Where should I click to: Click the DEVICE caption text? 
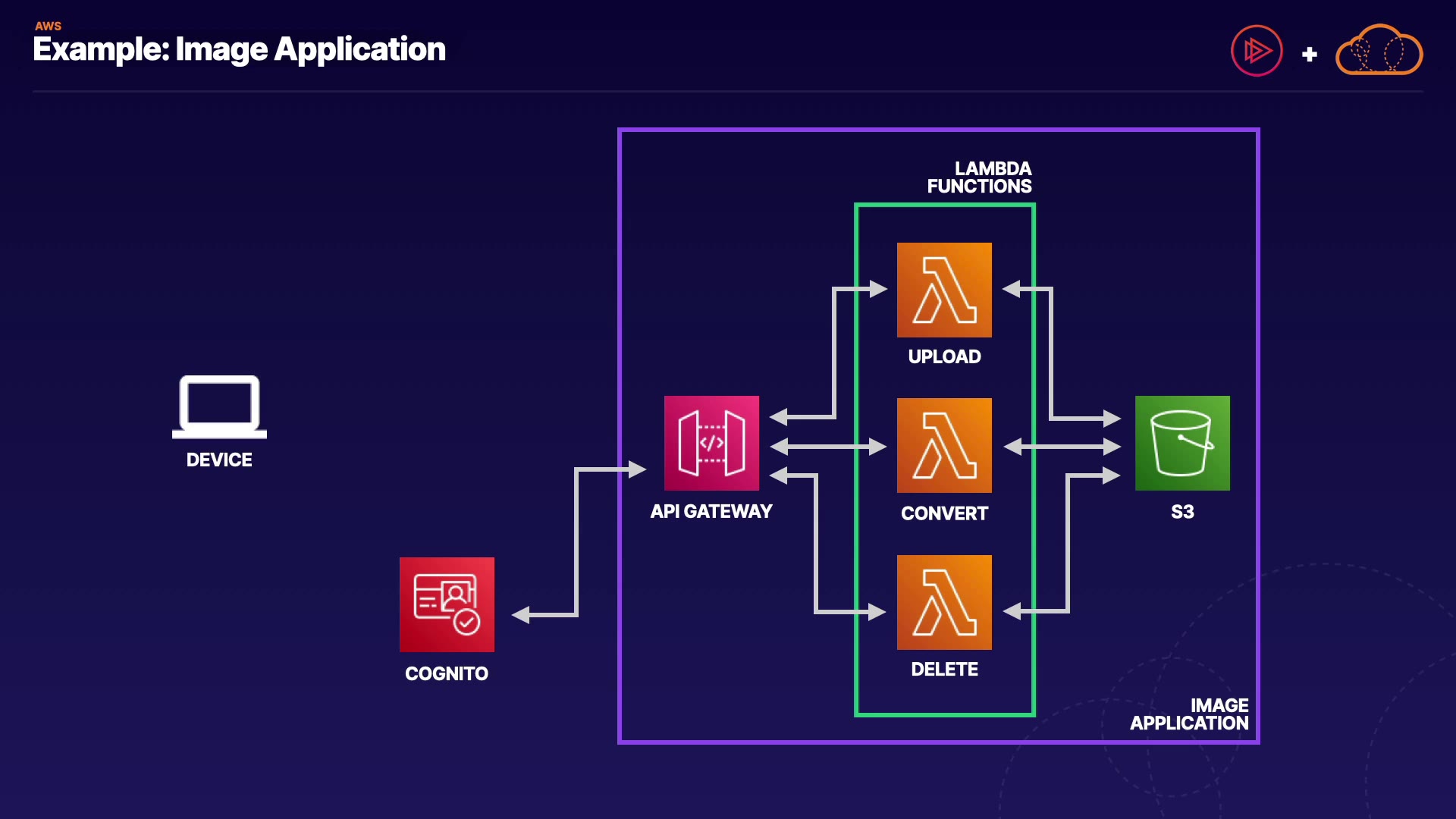point(219,460)
